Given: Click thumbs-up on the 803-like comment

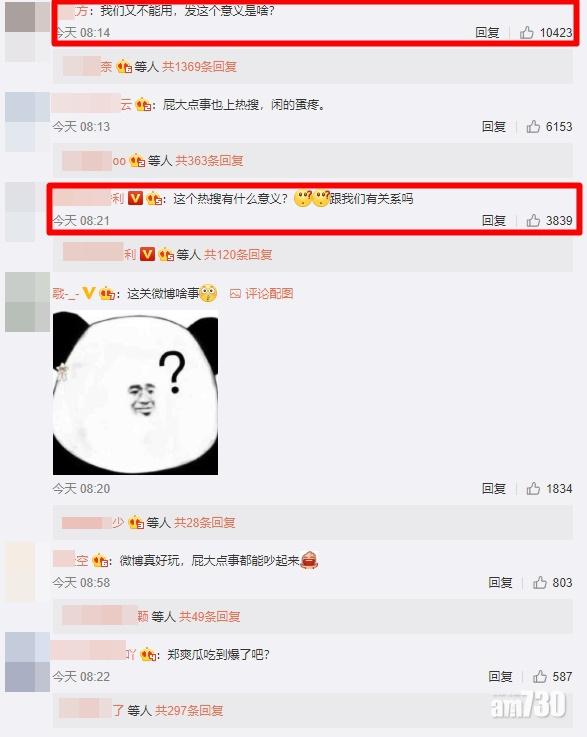Looking at the screenshot, I should point(540,583).
